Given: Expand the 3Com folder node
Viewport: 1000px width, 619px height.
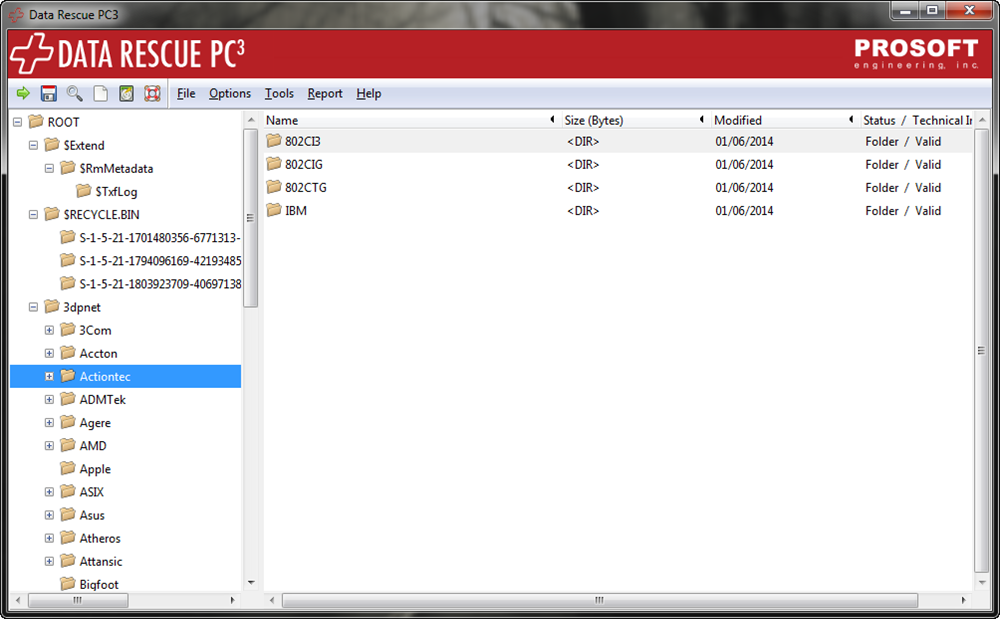Looking at the screenshot, I should coord(49,330).
